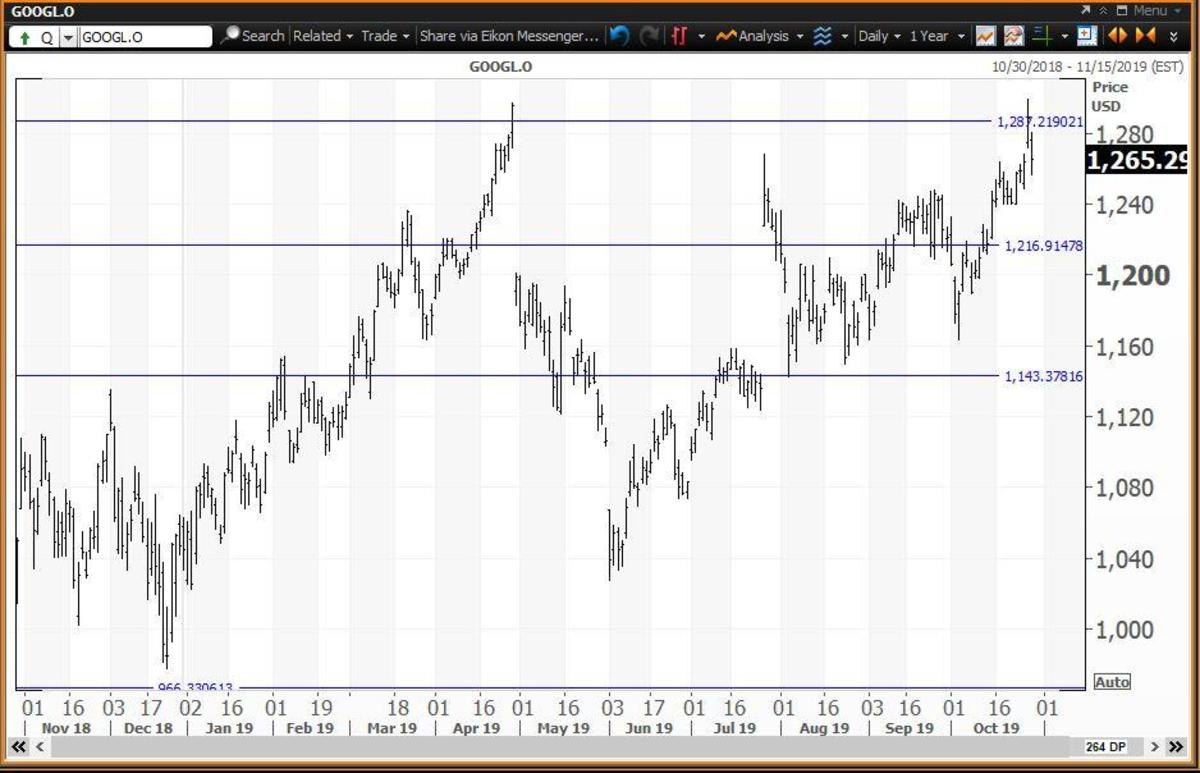Click the scroll-to-start double left arrow
This screenshot has width=1200, height=773.
[x=19, y=747]
